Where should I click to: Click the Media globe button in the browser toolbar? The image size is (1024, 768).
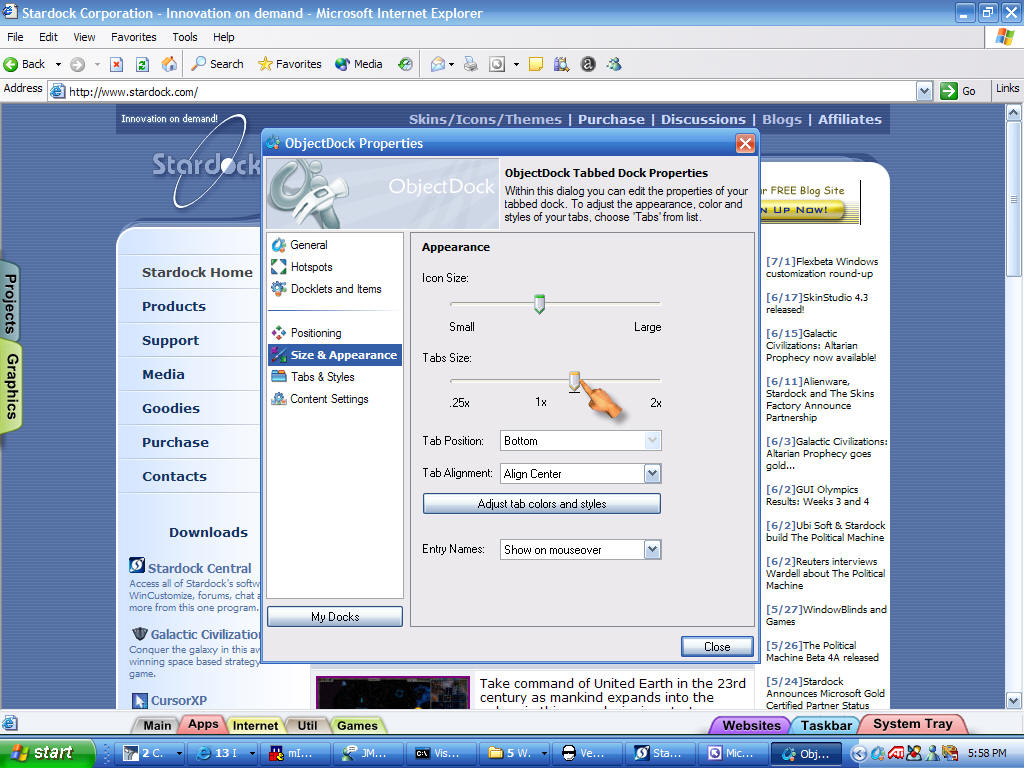point(359,64)
